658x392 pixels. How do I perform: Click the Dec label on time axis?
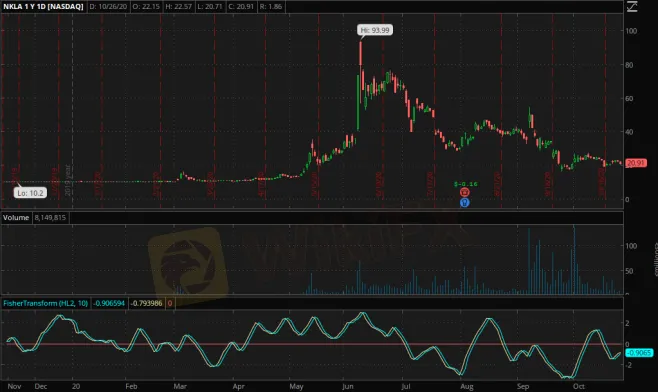point(41,387)
